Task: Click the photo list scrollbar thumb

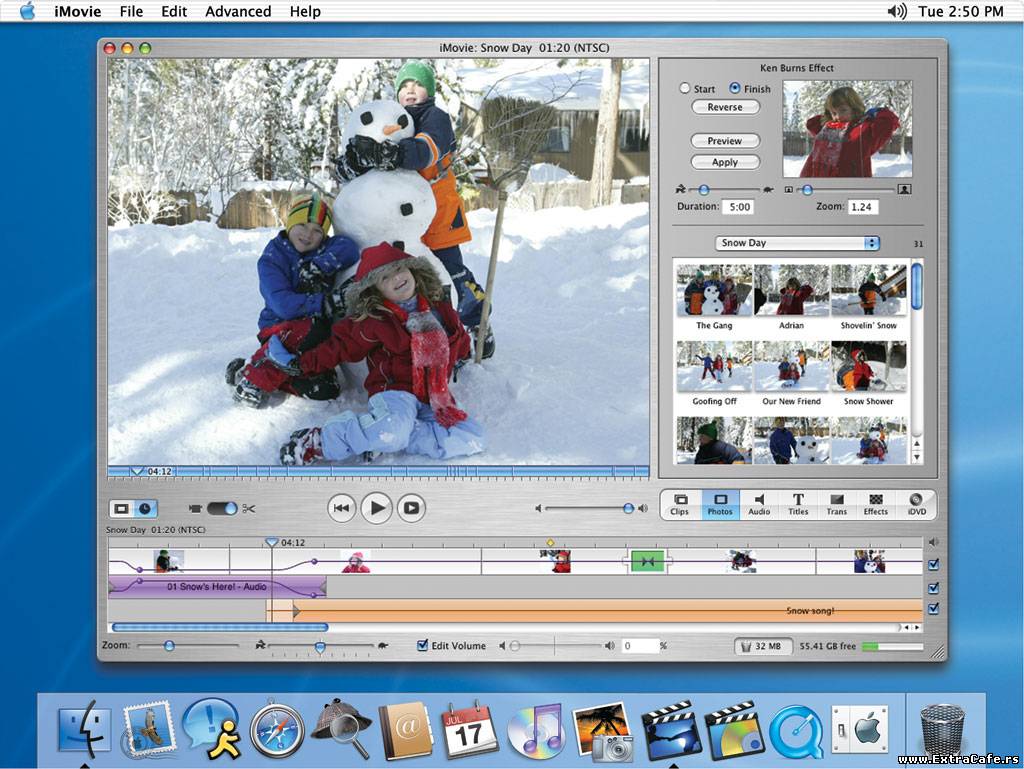Action: tap(917, 285)
